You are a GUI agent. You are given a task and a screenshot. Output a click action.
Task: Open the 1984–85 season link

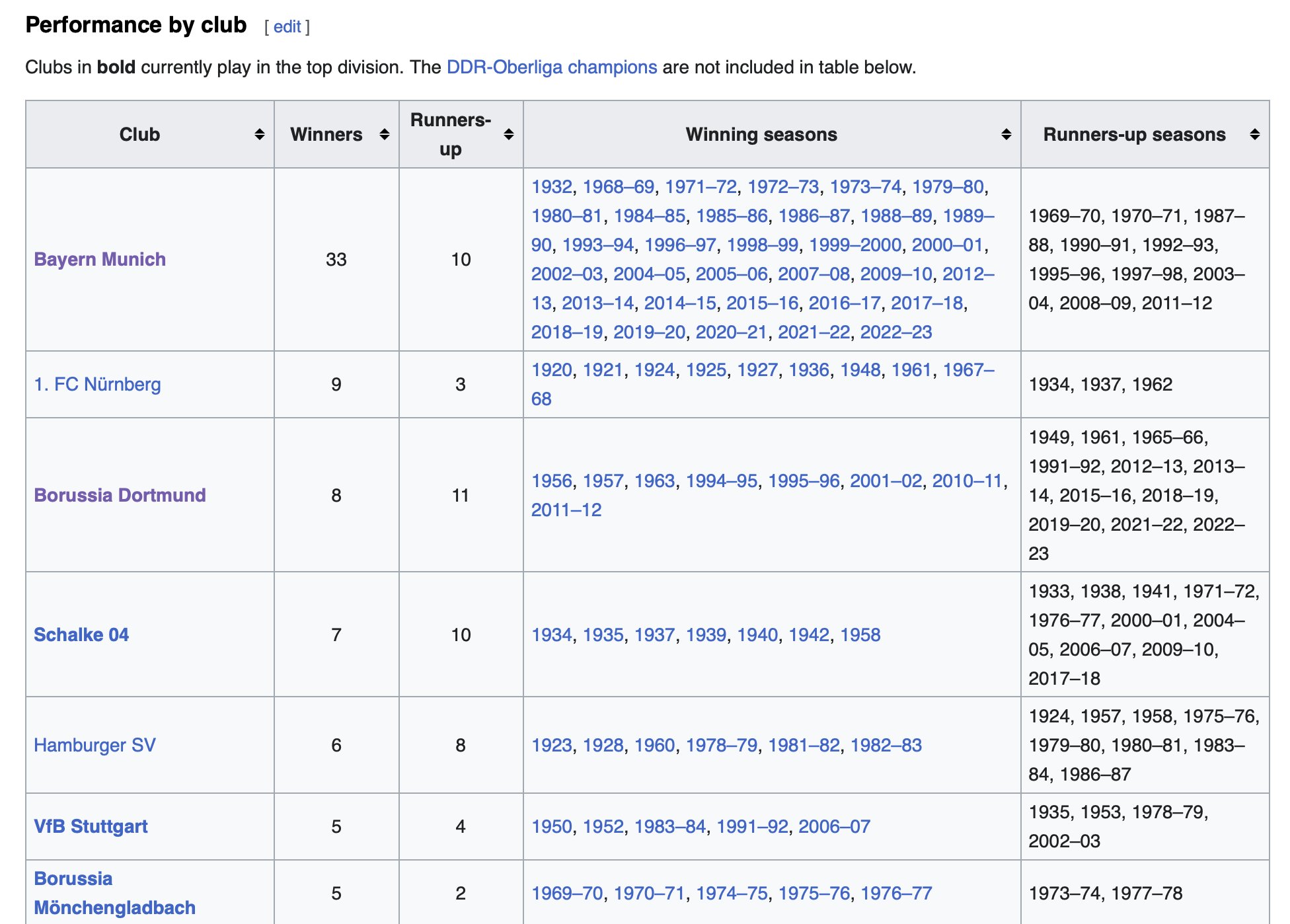(x=650, y=215)
